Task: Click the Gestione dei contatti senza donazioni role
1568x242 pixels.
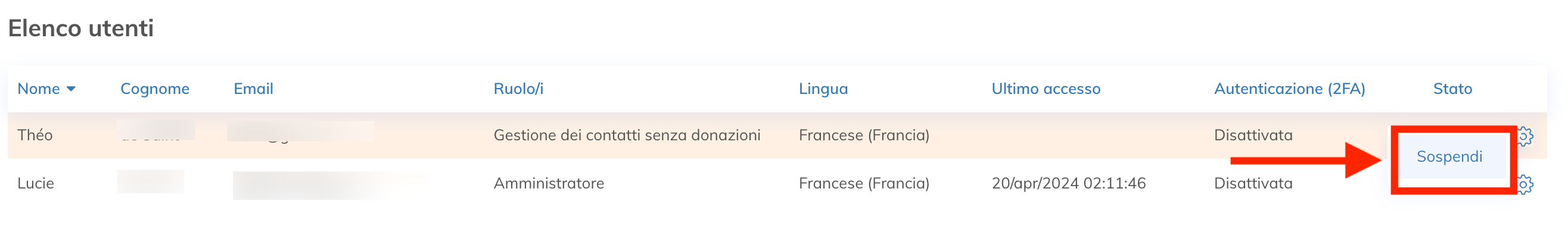Action: point(627,135)
